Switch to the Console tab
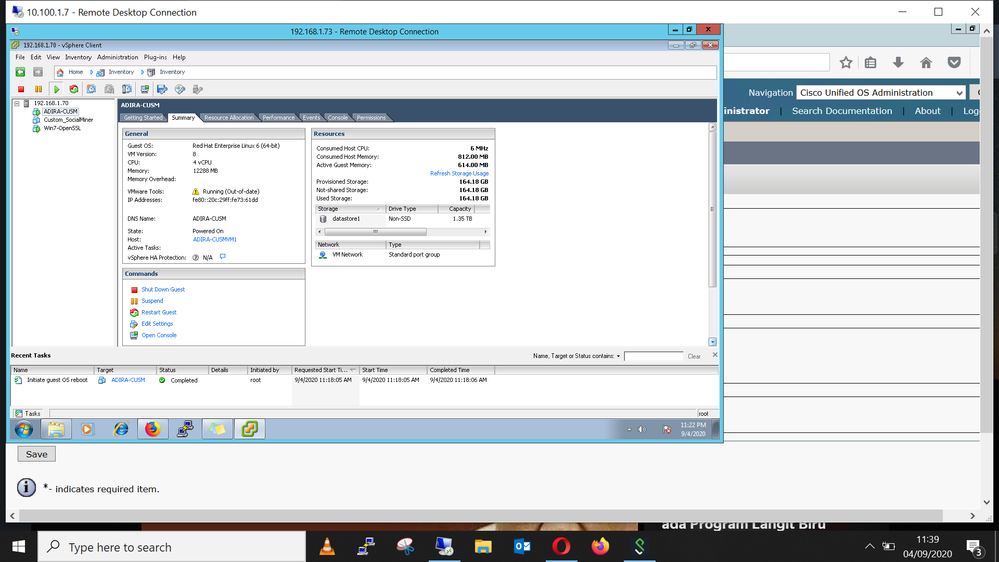 click(x=338, y=118)
